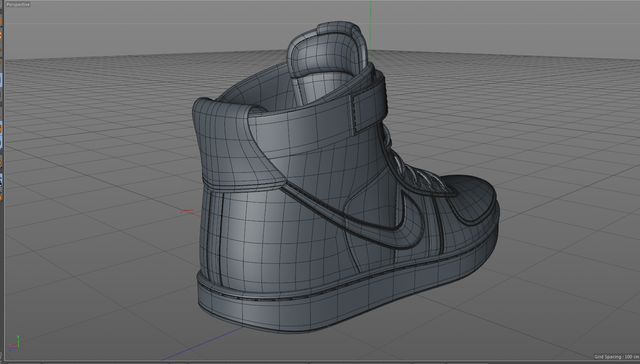Click the Grid Spacing readout
This screenshot has height=364, width=640.
(616, 357)
